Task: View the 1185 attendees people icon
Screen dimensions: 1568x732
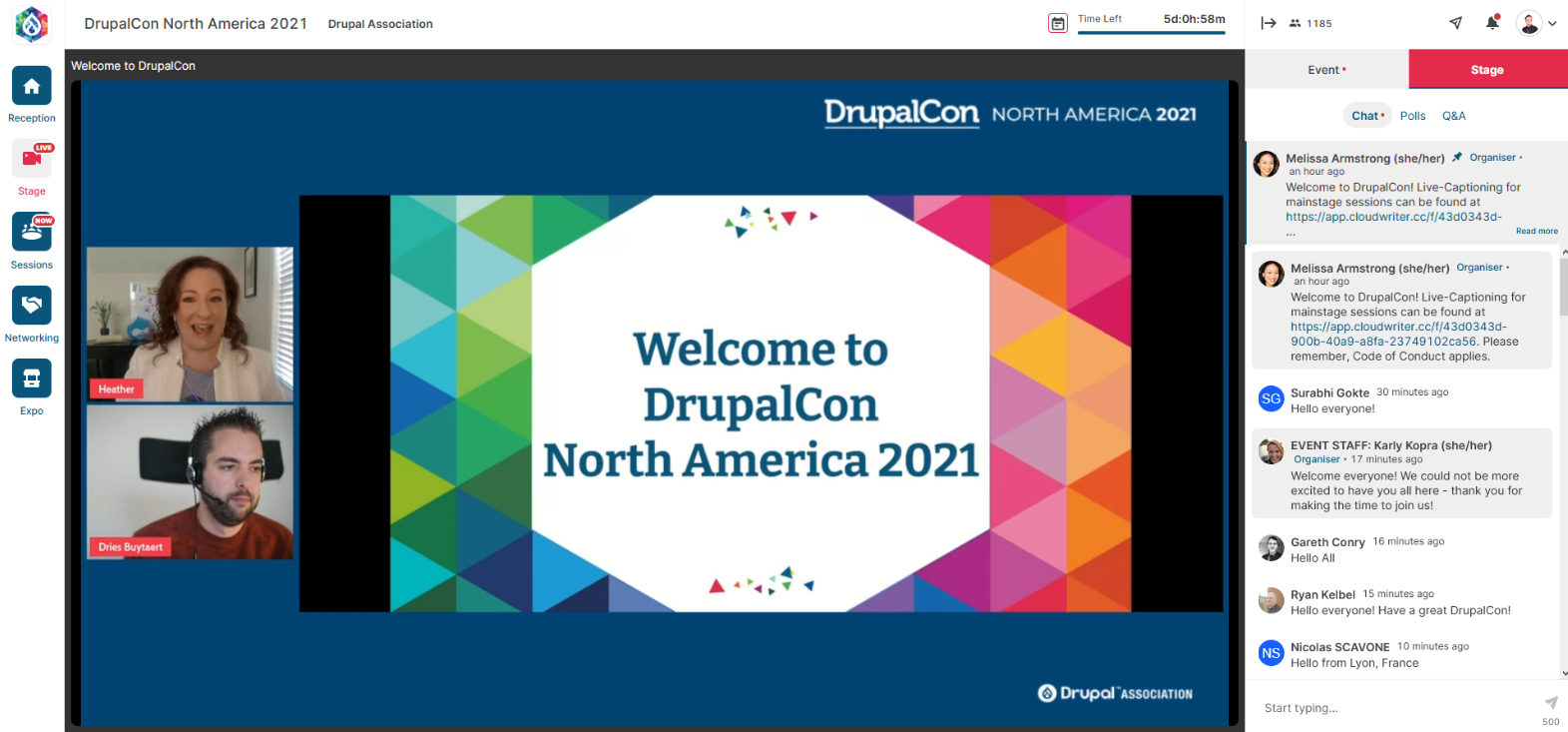Action: [1296, 23]
